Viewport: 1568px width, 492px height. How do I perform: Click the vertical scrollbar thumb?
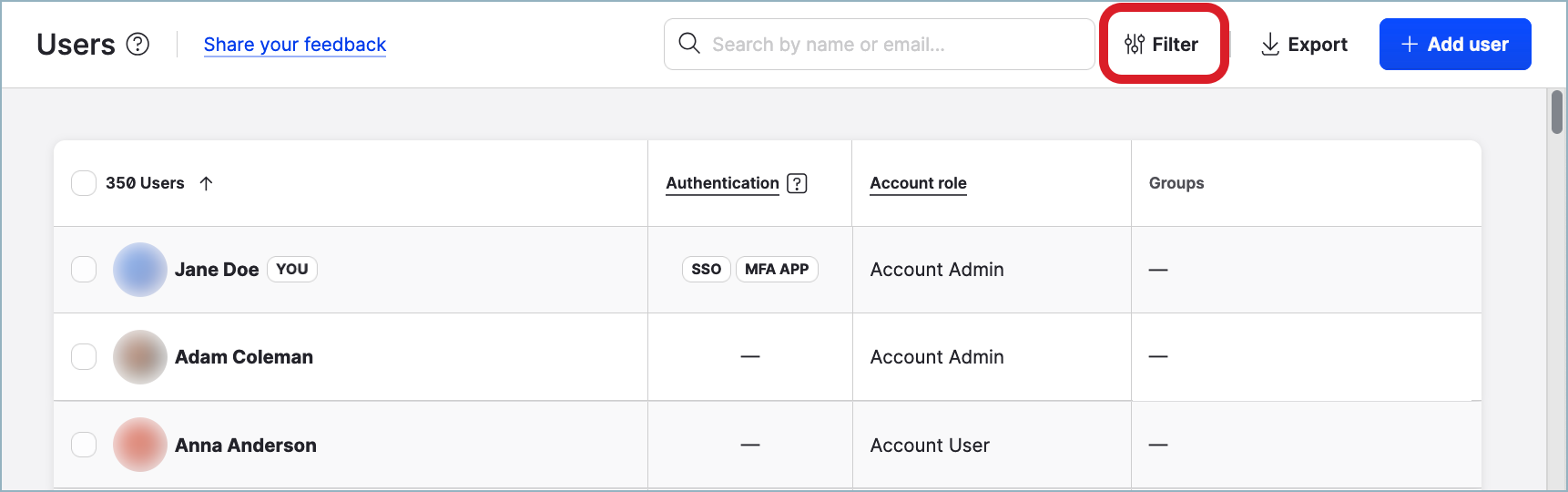coord(1557,113)
